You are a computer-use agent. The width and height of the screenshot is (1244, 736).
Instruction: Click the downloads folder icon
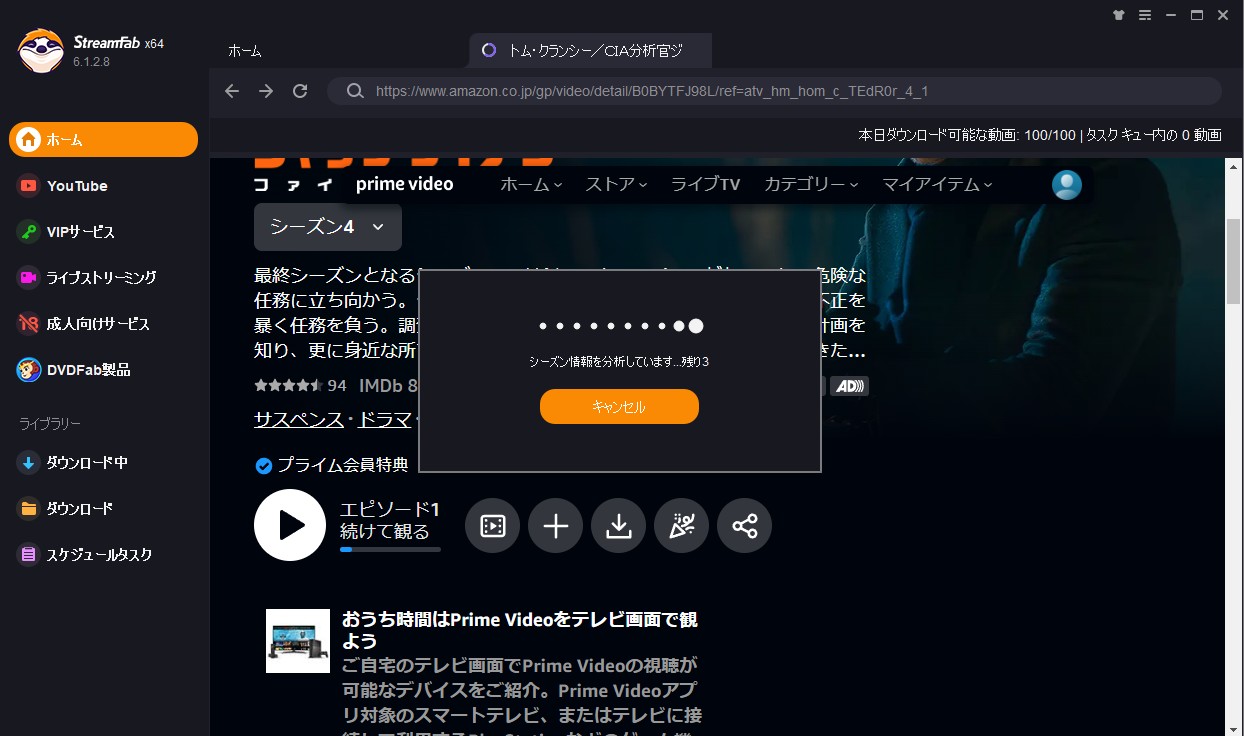[28, 509]
